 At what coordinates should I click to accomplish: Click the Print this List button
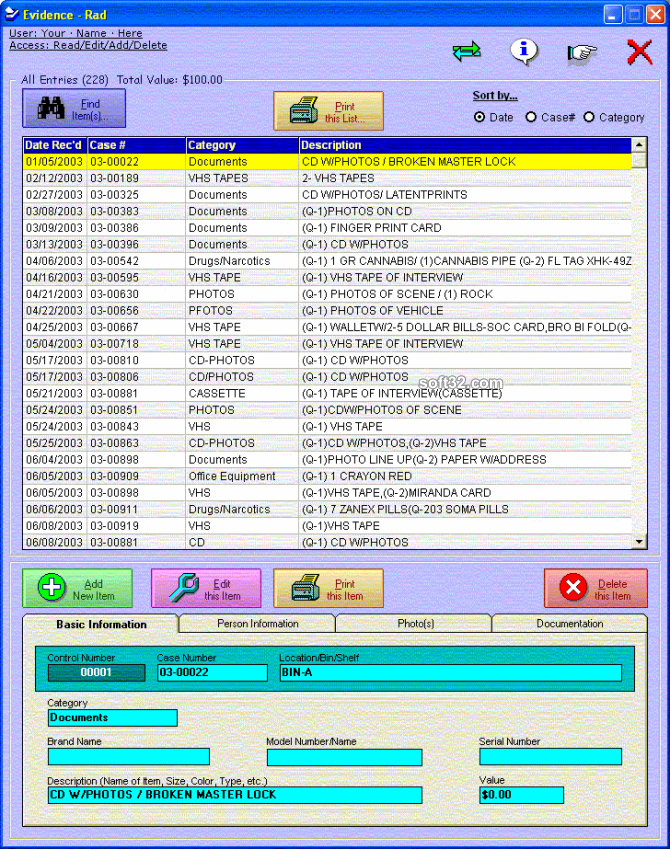329,111
